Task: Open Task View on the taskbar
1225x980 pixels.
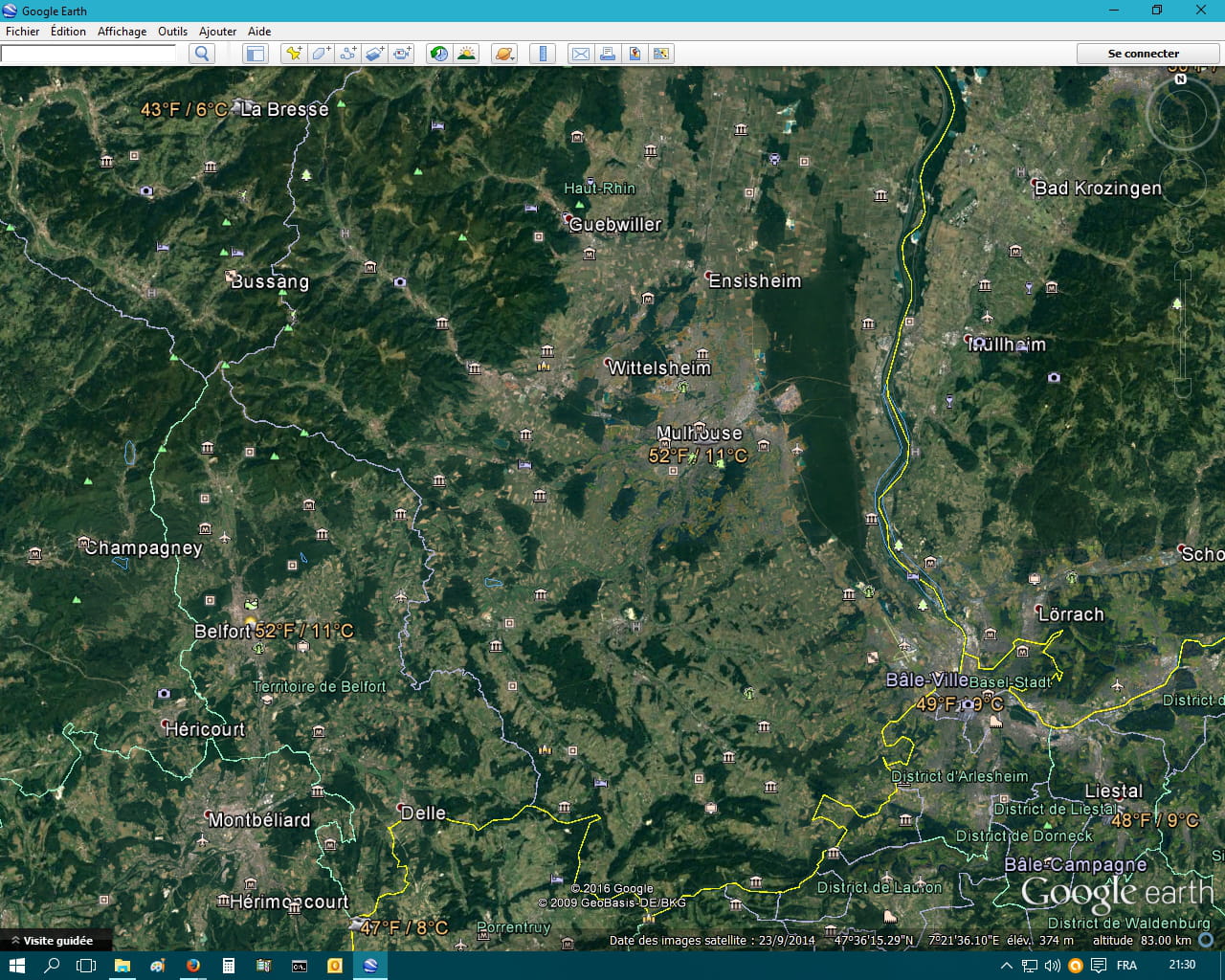Action: (86, 966)
